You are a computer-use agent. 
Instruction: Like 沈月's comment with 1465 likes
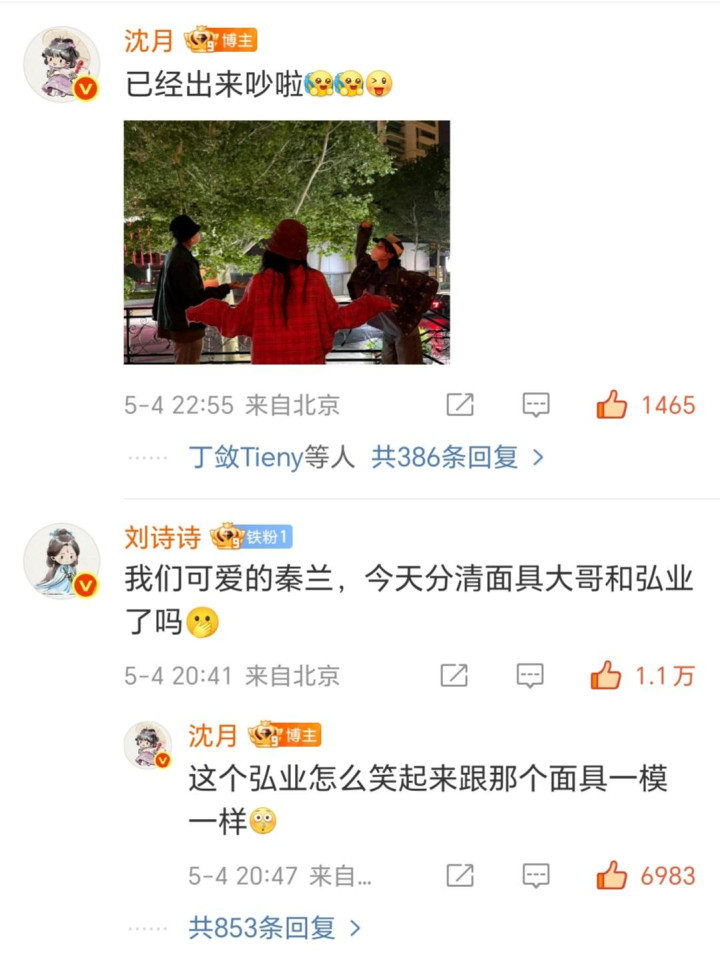click(x=612, y=405)
